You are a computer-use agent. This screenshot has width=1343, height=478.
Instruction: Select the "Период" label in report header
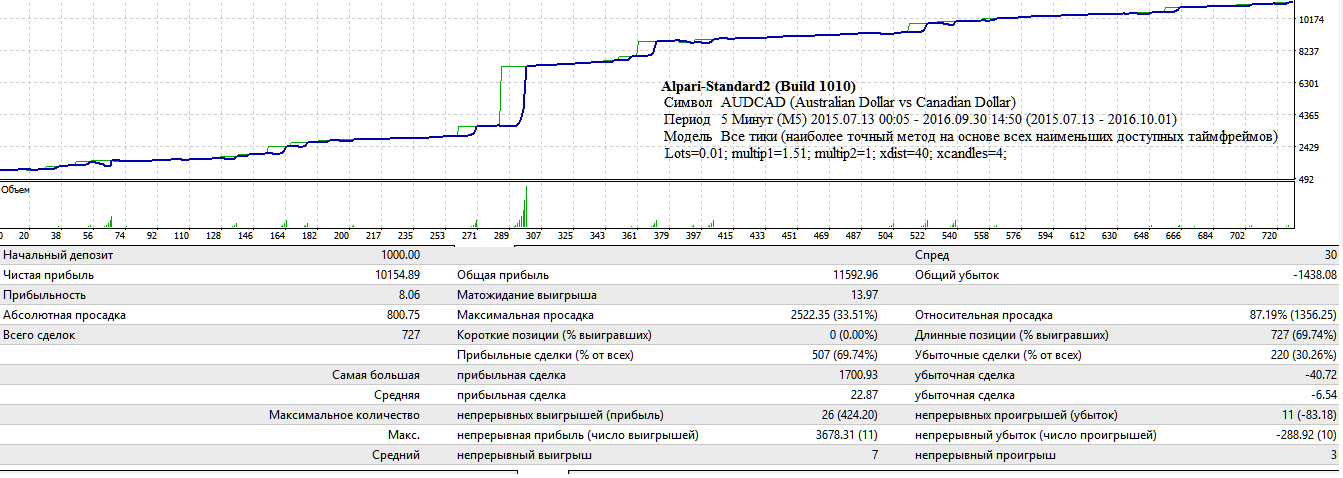point(687,120)
